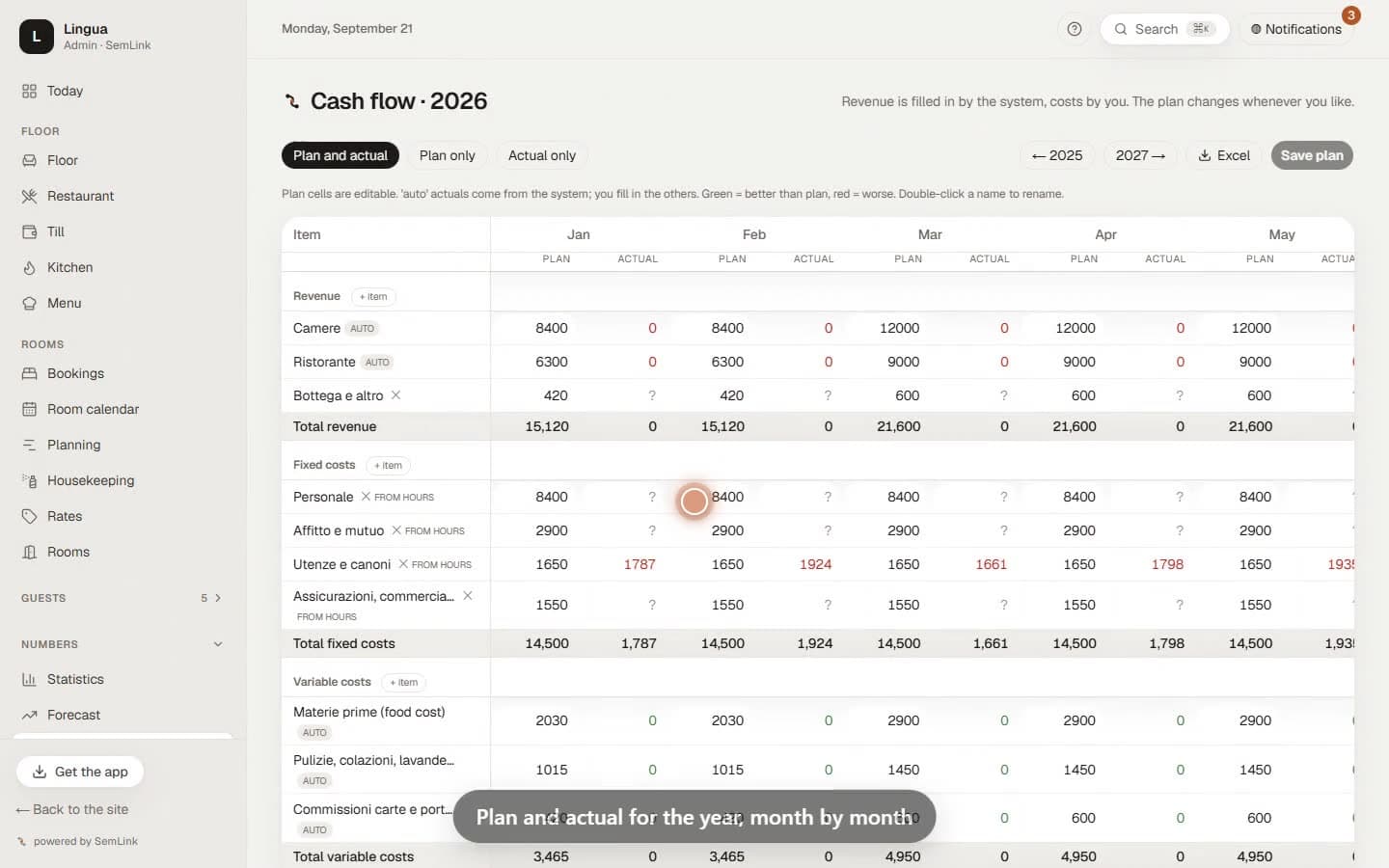1389x868 pixels.
Task: Click the Floor sidebar icon
Action: [x=29, y=160]
